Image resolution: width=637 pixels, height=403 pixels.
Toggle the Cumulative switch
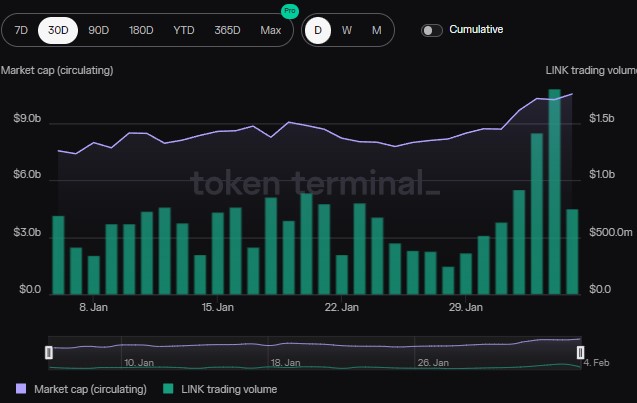(x=431, y=30)
